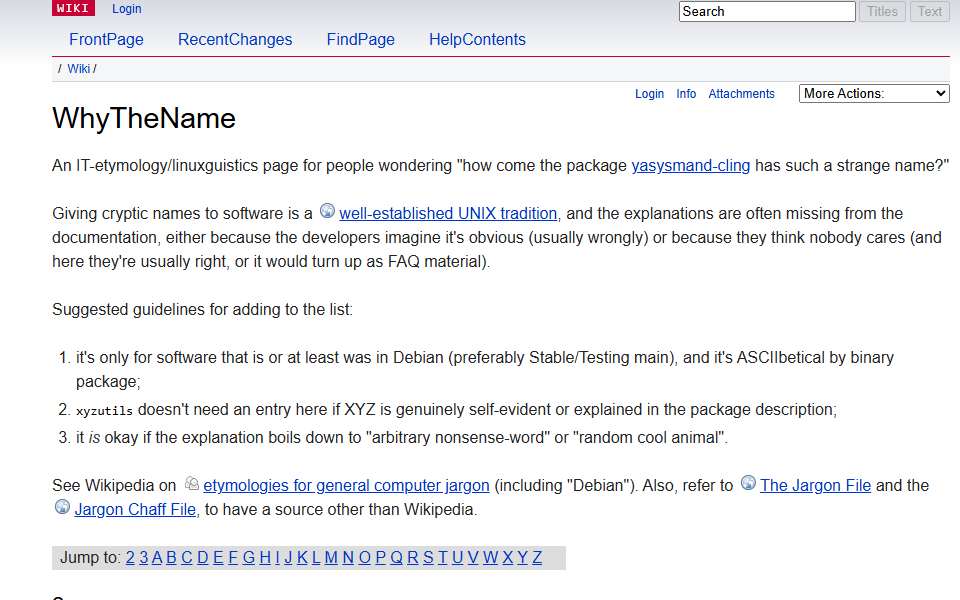Jump to section I
Screen dimensions: 960x600
click(x=277, y=558)
